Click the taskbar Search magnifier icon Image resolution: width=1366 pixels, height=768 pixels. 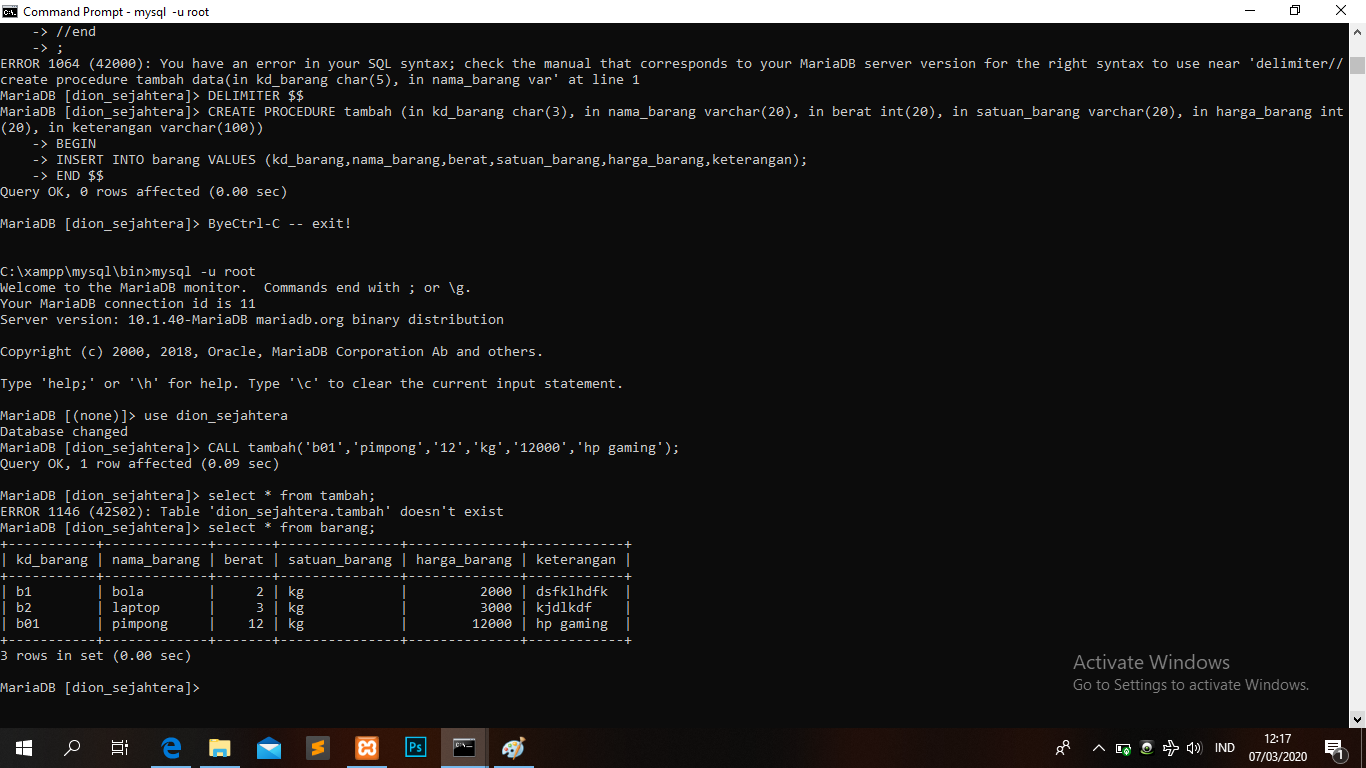tap(72, 747)
